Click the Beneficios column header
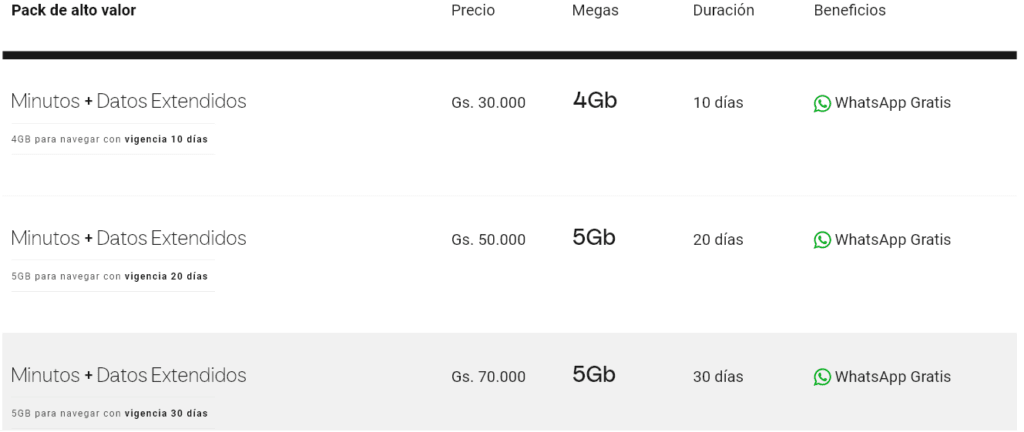 click(850, 11)
